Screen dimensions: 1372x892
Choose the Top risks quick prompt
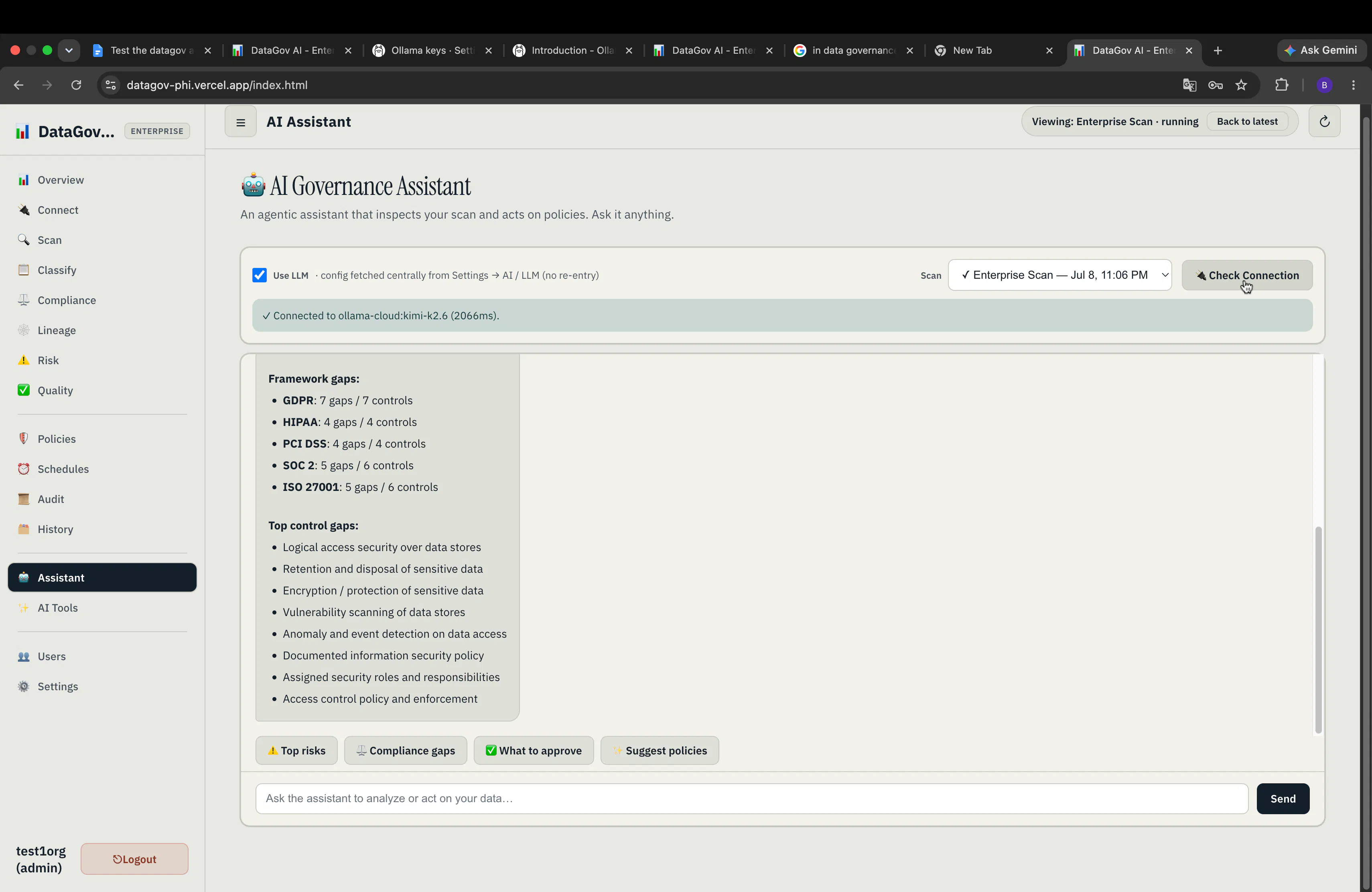point(296,750)
